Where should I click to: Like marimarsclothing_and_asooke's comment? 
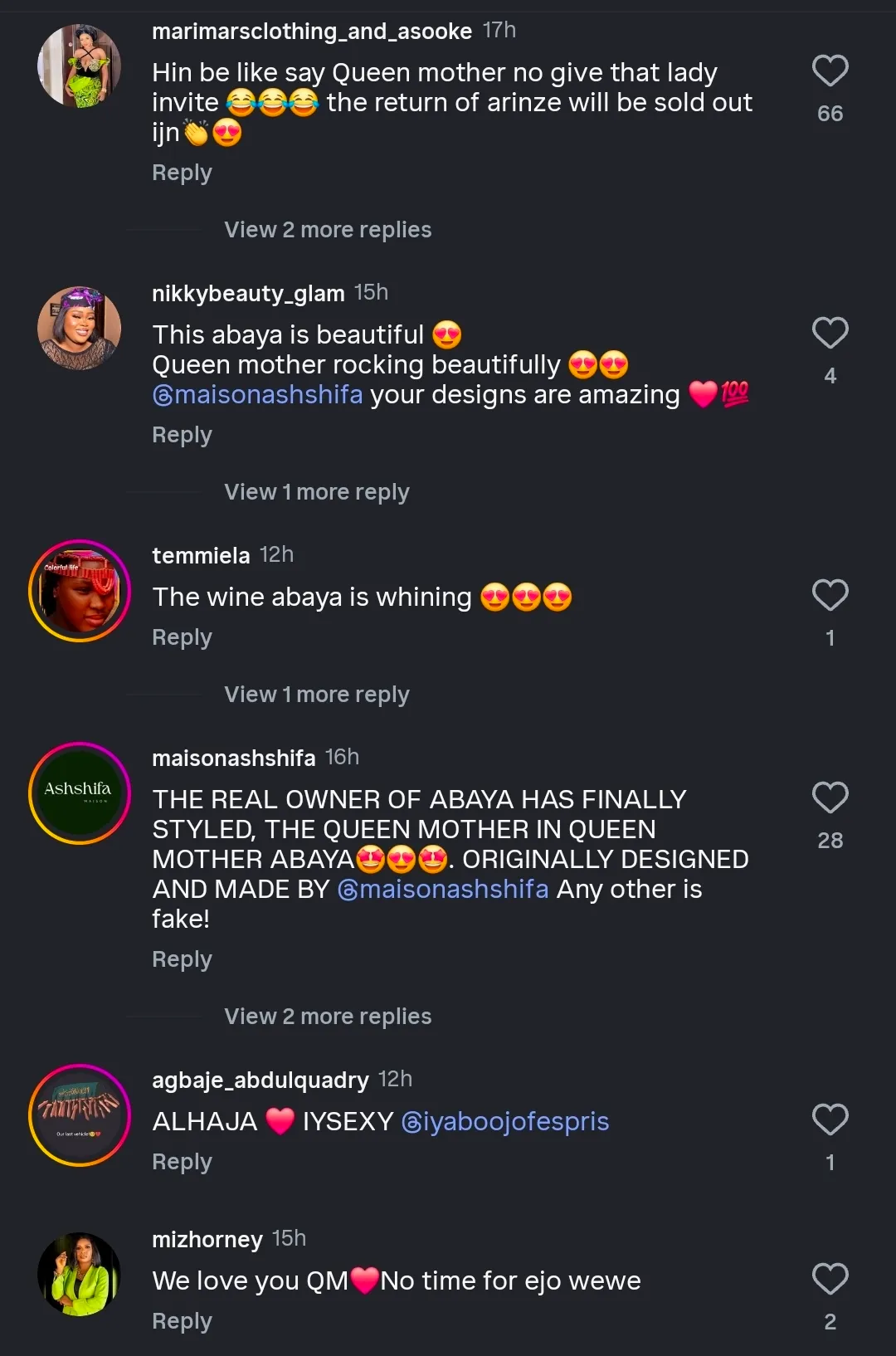(830, 71)
